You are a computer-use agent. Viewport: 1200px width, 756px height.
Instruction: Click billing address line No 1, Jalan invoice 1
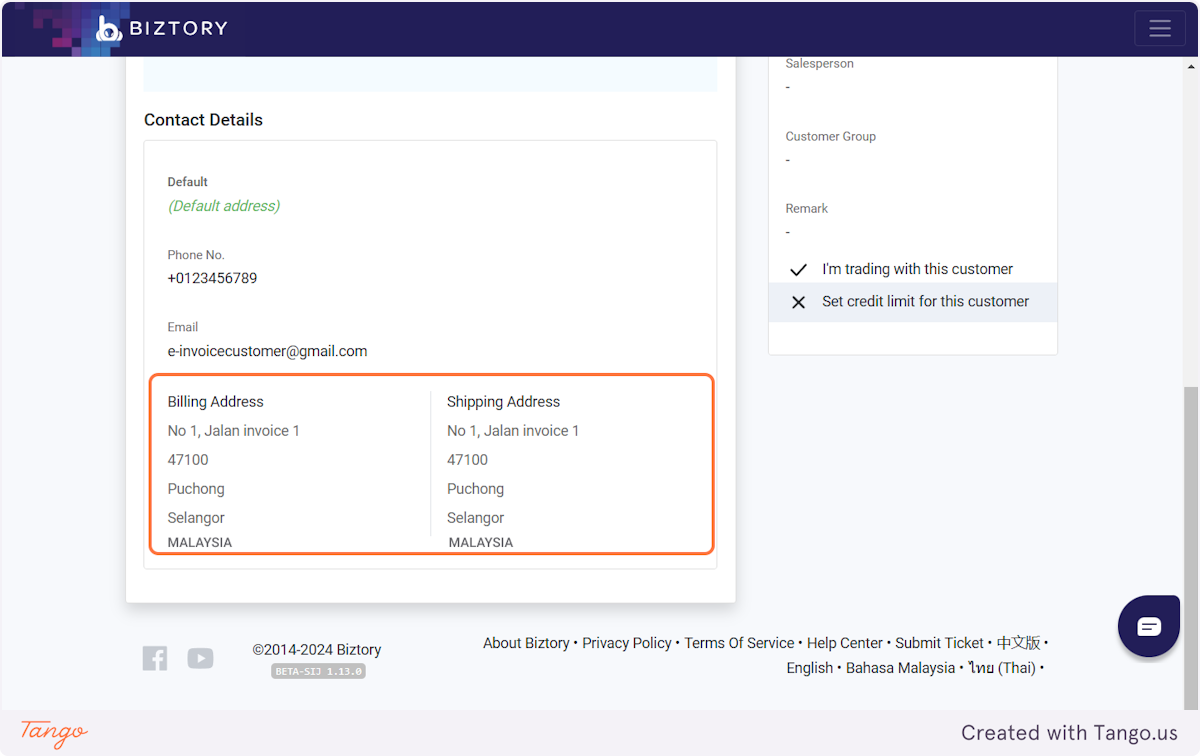click(x=234, y=431)
